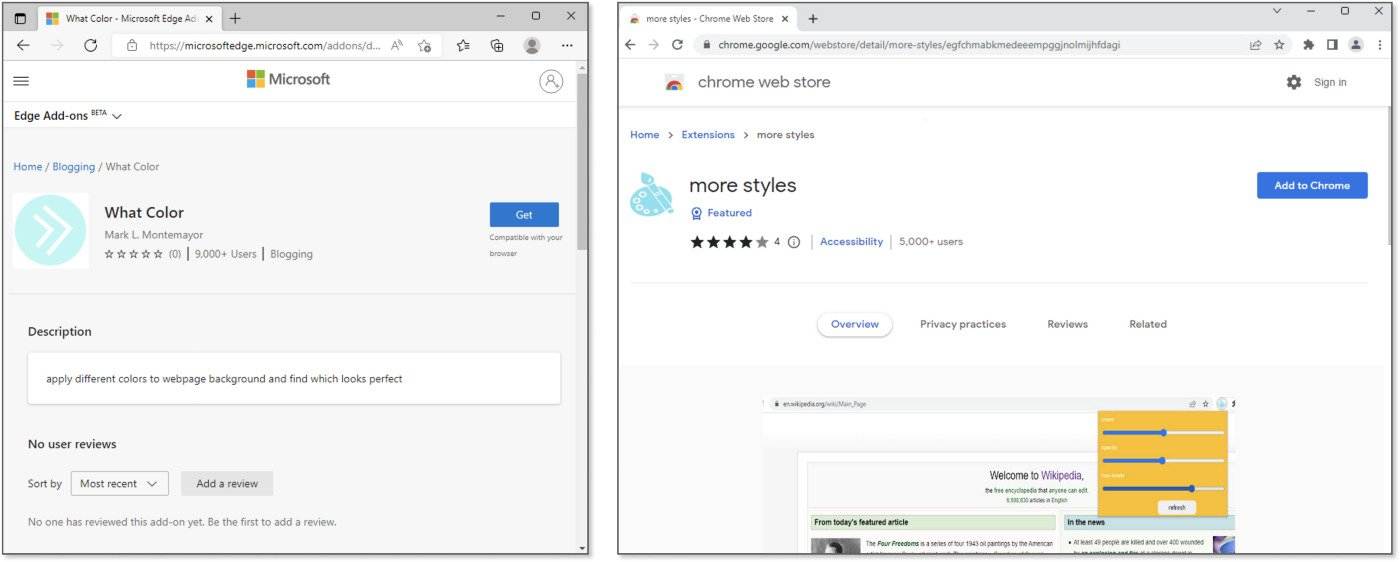Screen dimensions: 1400x562
Task: Close the more styles tab in Chrome
Action: [x=785, y=18]
